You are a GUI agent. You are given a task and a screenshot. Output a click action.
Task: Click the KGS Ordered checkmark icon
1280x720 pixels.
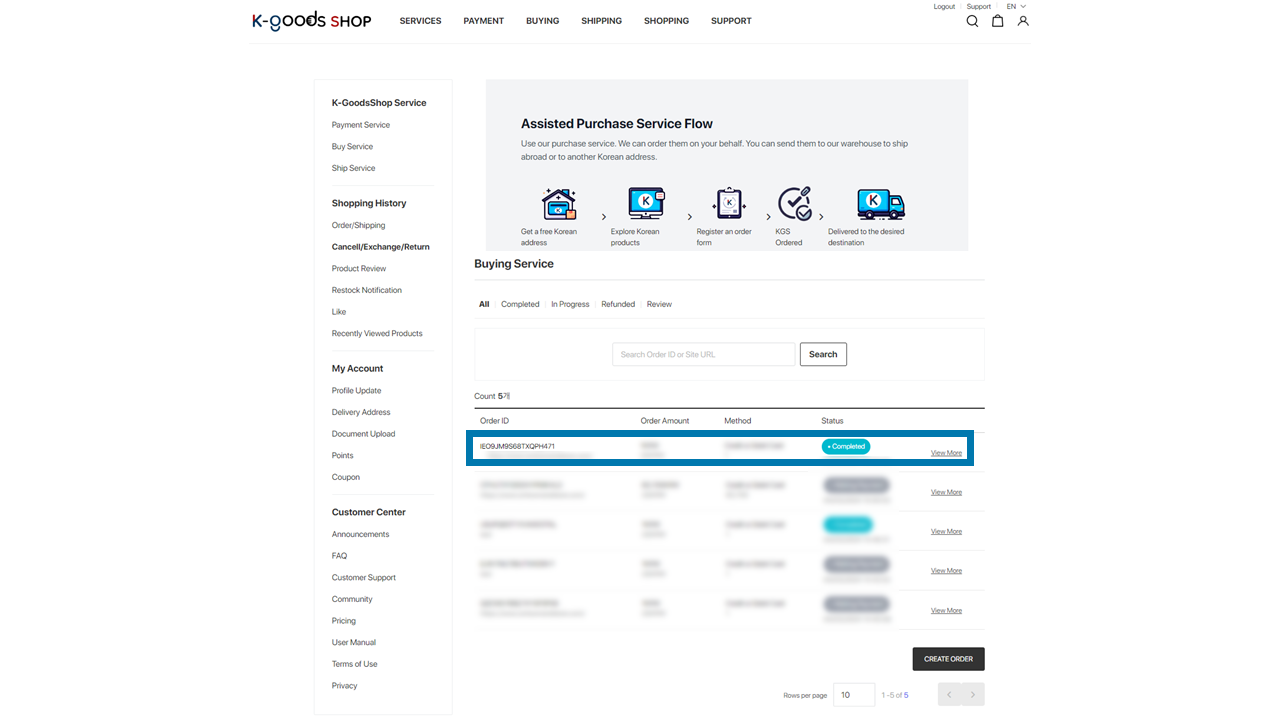[795, 203]
